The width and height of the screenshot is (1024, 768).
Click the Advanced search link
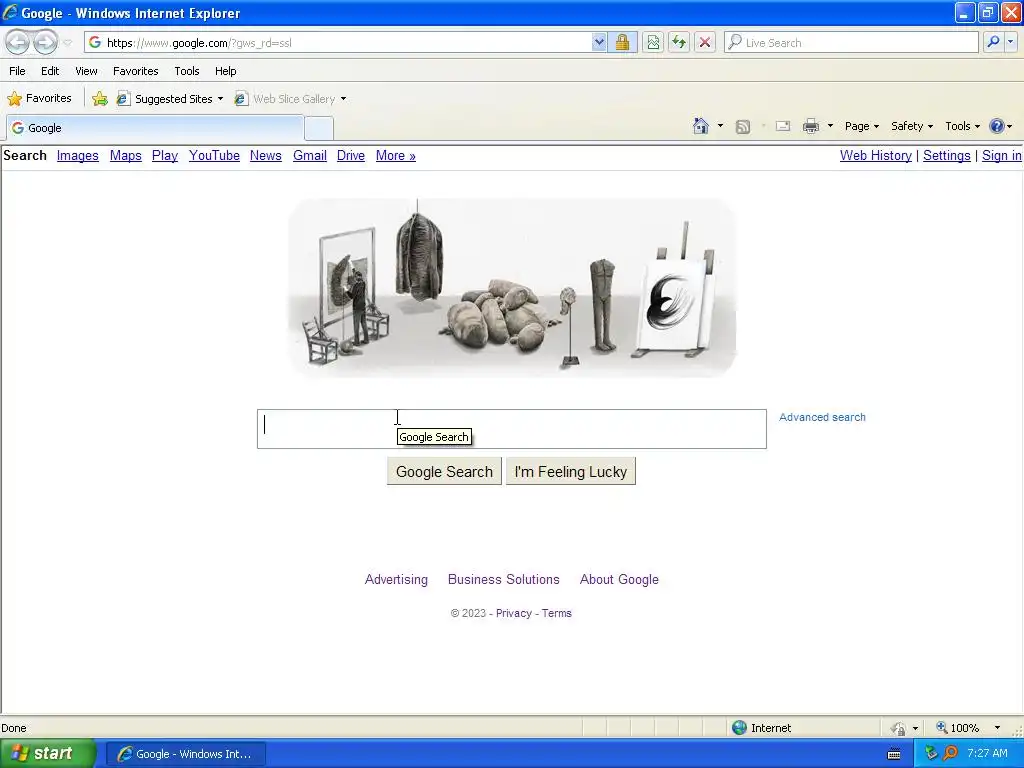(822, 417)
